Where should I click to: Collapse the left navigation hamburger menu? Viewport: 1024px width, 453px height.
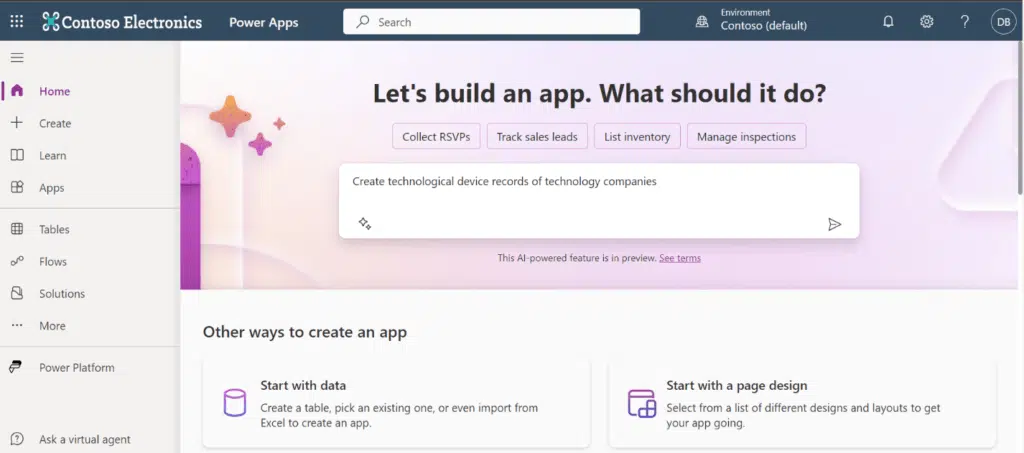[x=17, y=57]
